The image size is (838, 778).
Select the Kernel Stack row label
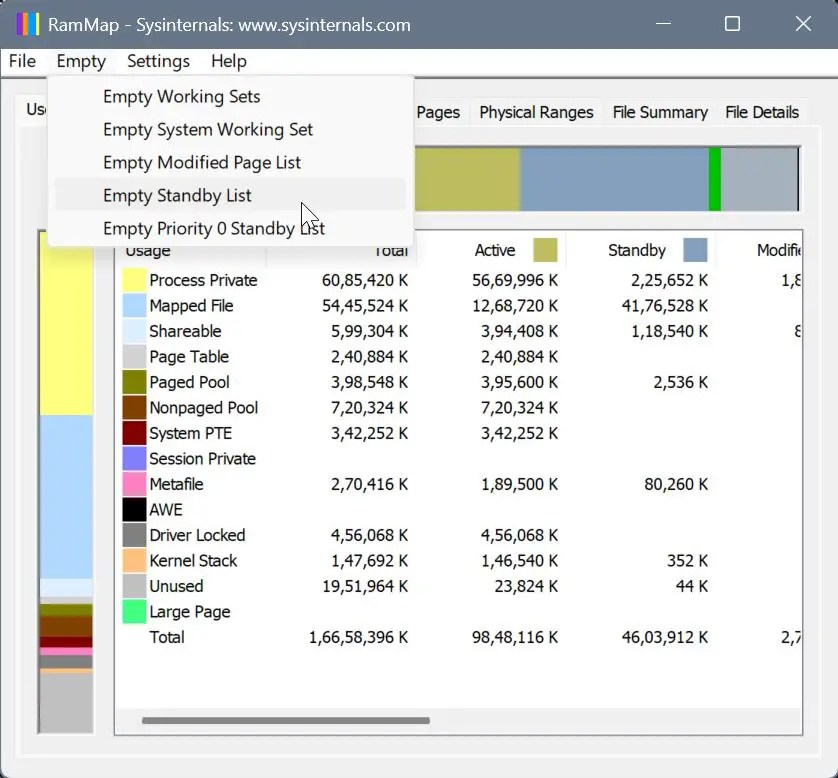193,561
